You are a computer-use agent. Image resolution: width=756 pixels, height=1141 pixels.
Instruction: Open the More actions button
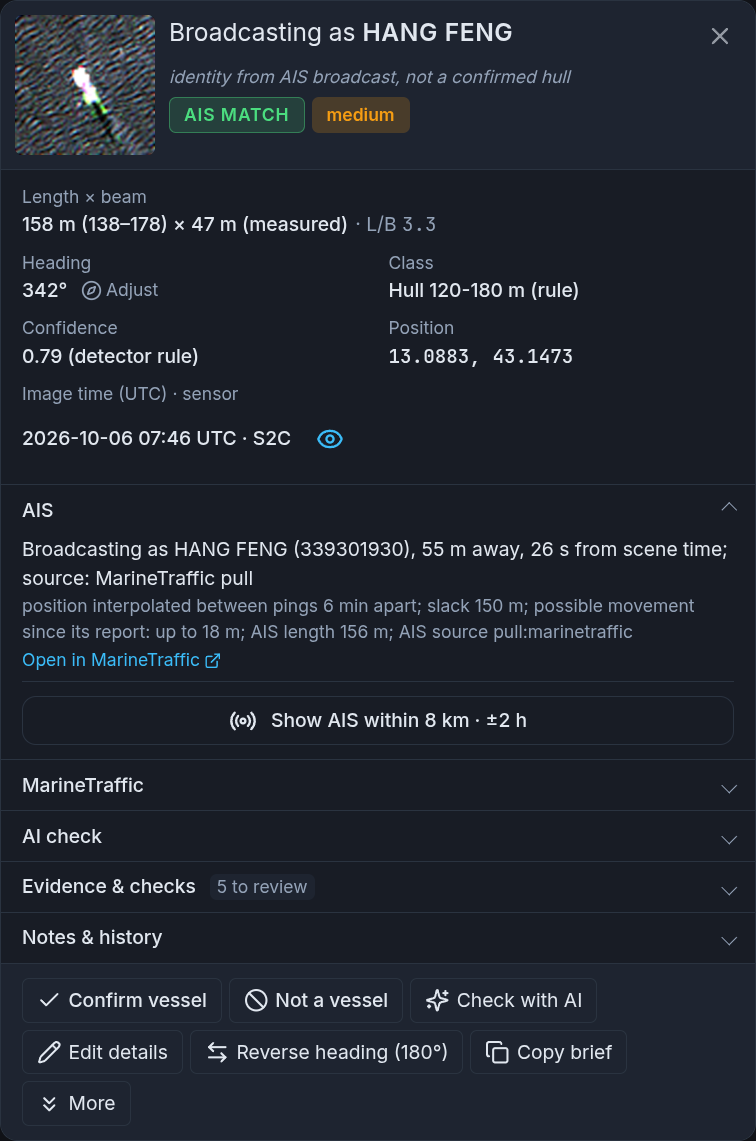[x=76, y=1103]
